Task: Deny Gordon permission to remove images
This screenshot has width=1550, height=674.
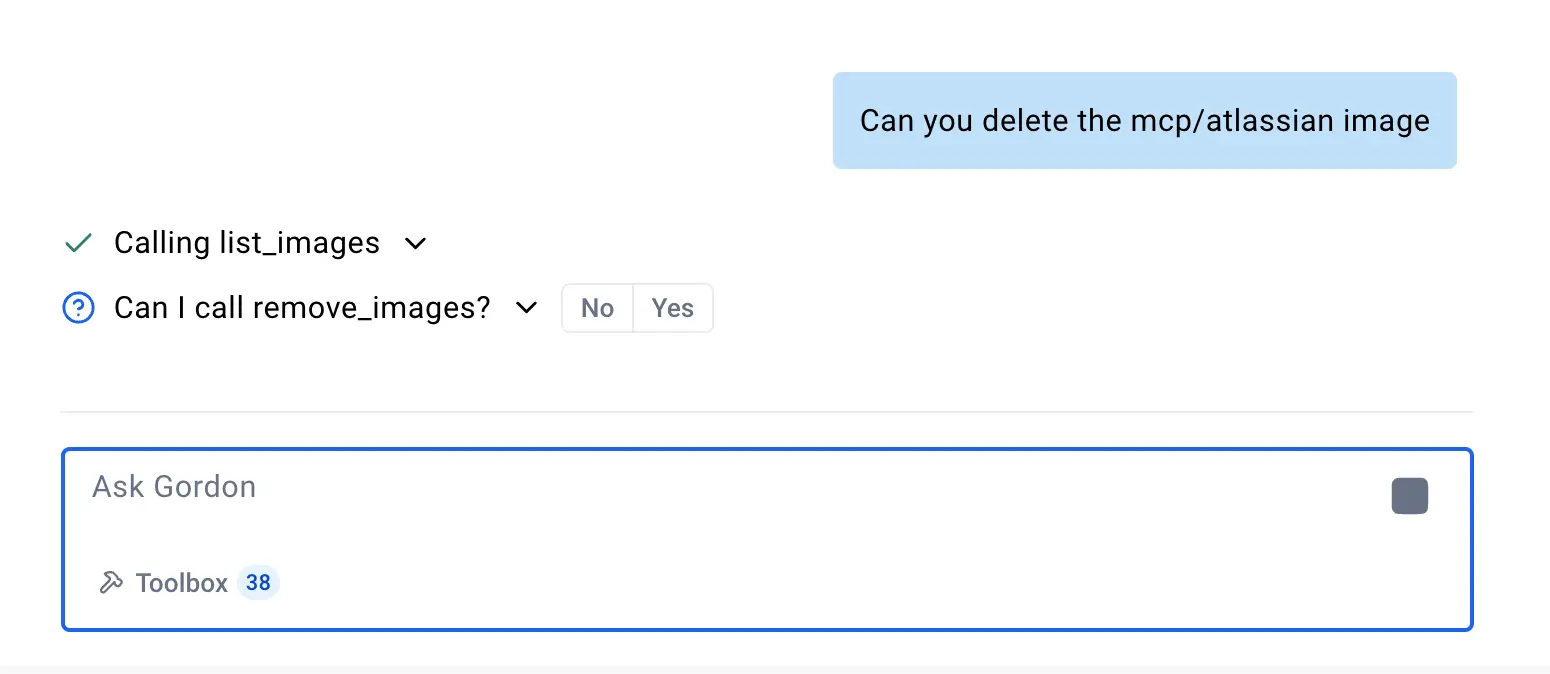Action: [x=596, y=308]
